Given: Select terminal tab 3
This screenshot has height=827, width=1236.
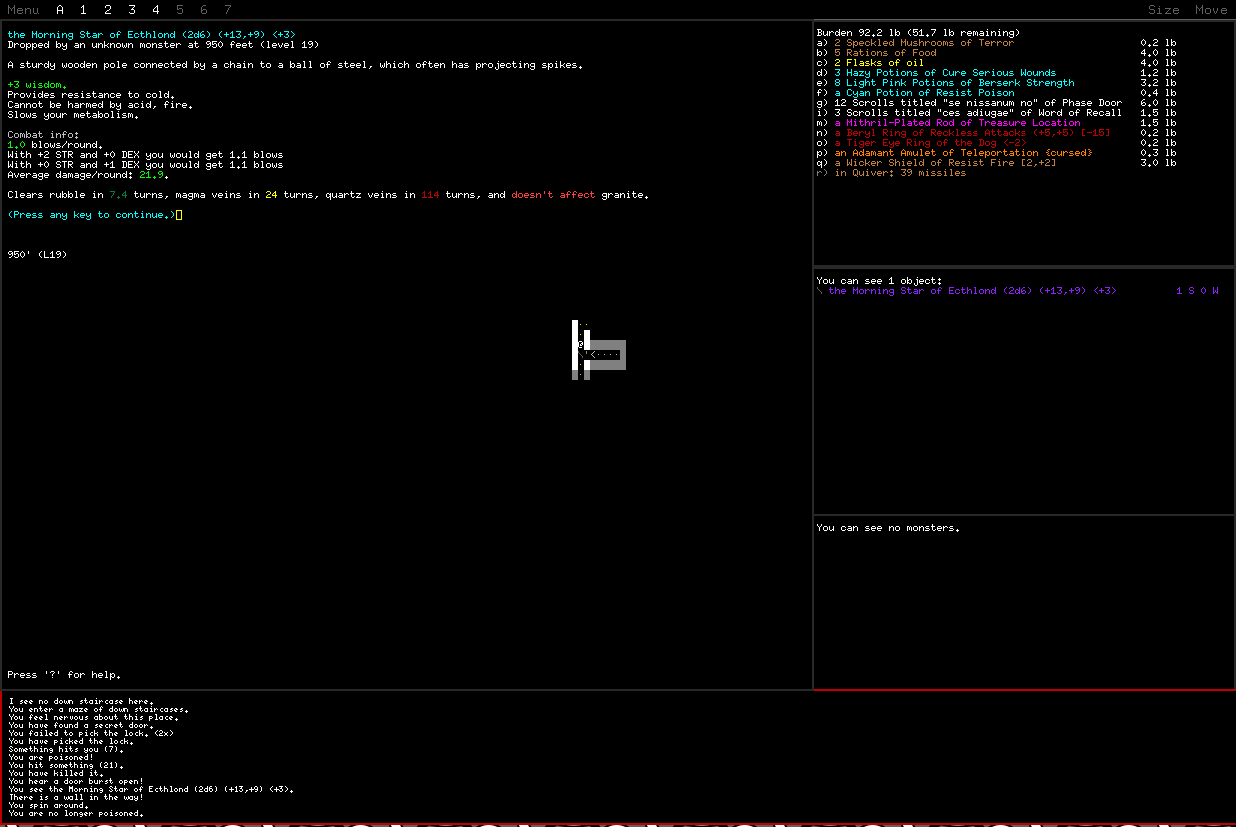Looking at the screenshot, I should 131,9.
